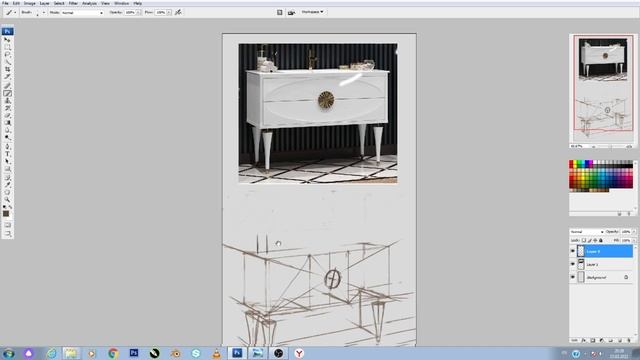Select the Pen tool

[7, 147]
